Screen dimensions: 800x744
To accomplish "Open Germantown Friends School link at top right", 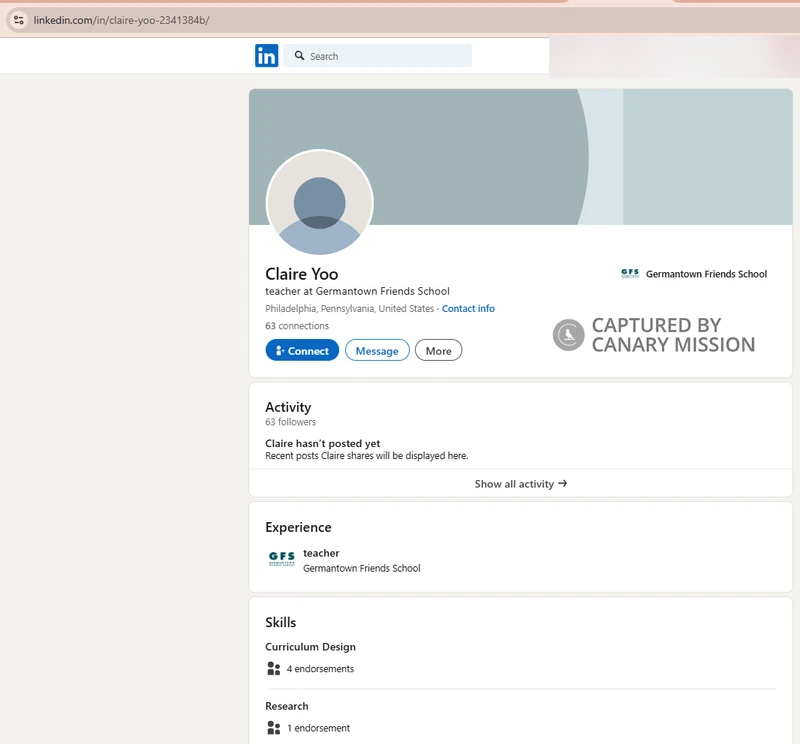I will click(x=706, y=274).
